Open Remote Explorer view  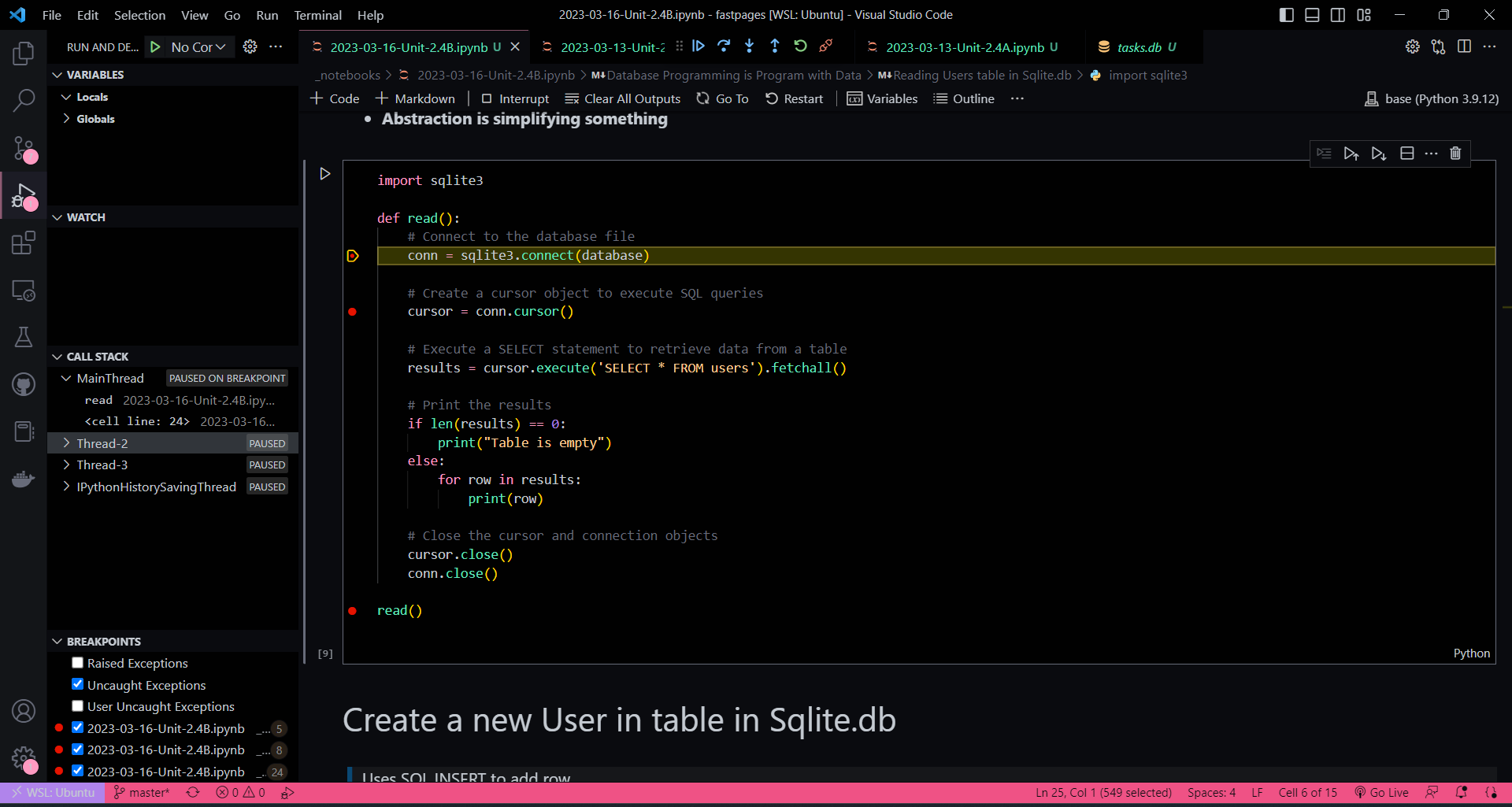(24, 291)
